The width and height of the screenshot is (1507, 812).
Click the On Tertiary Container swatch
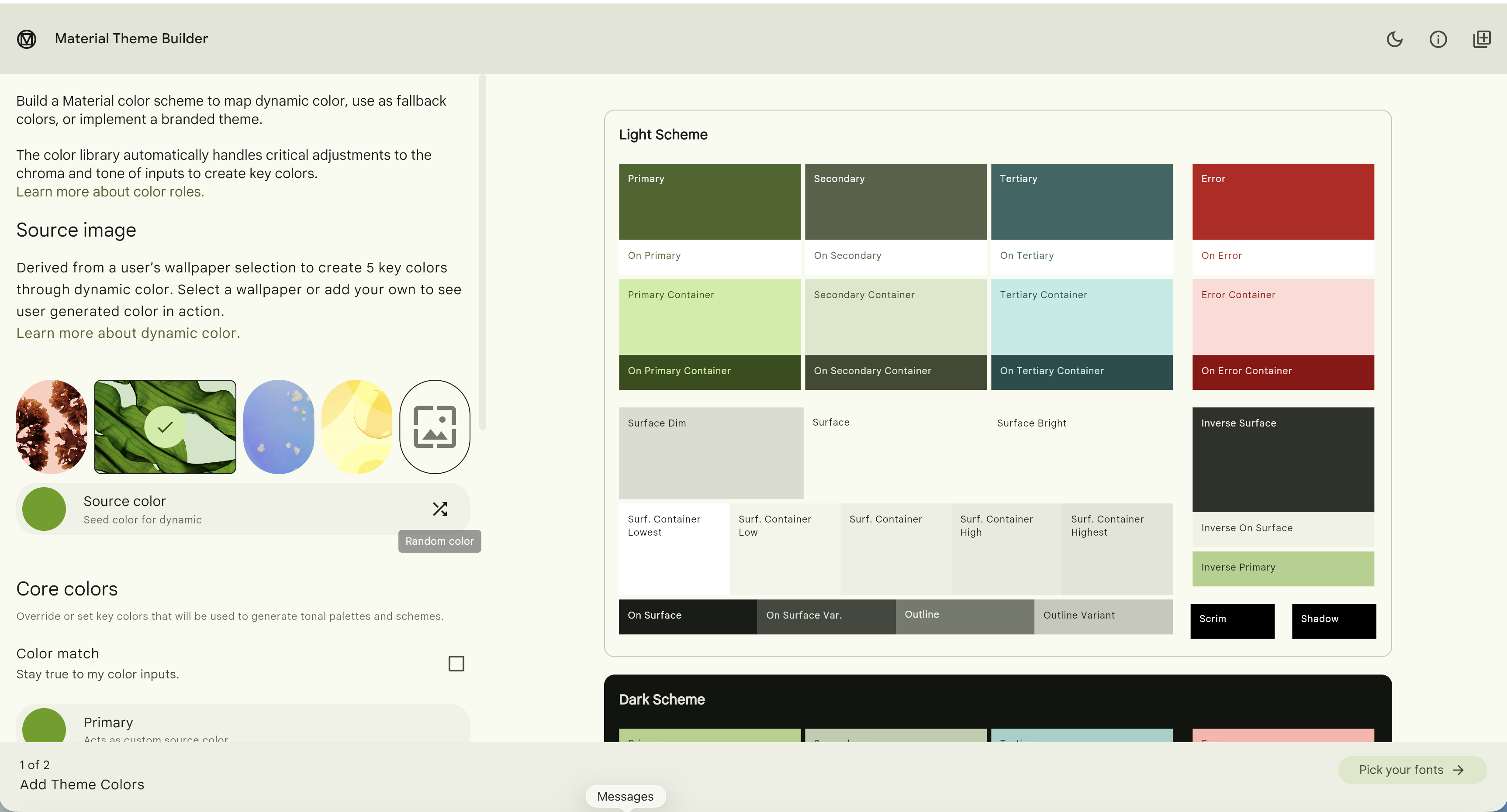[1082, 372]
